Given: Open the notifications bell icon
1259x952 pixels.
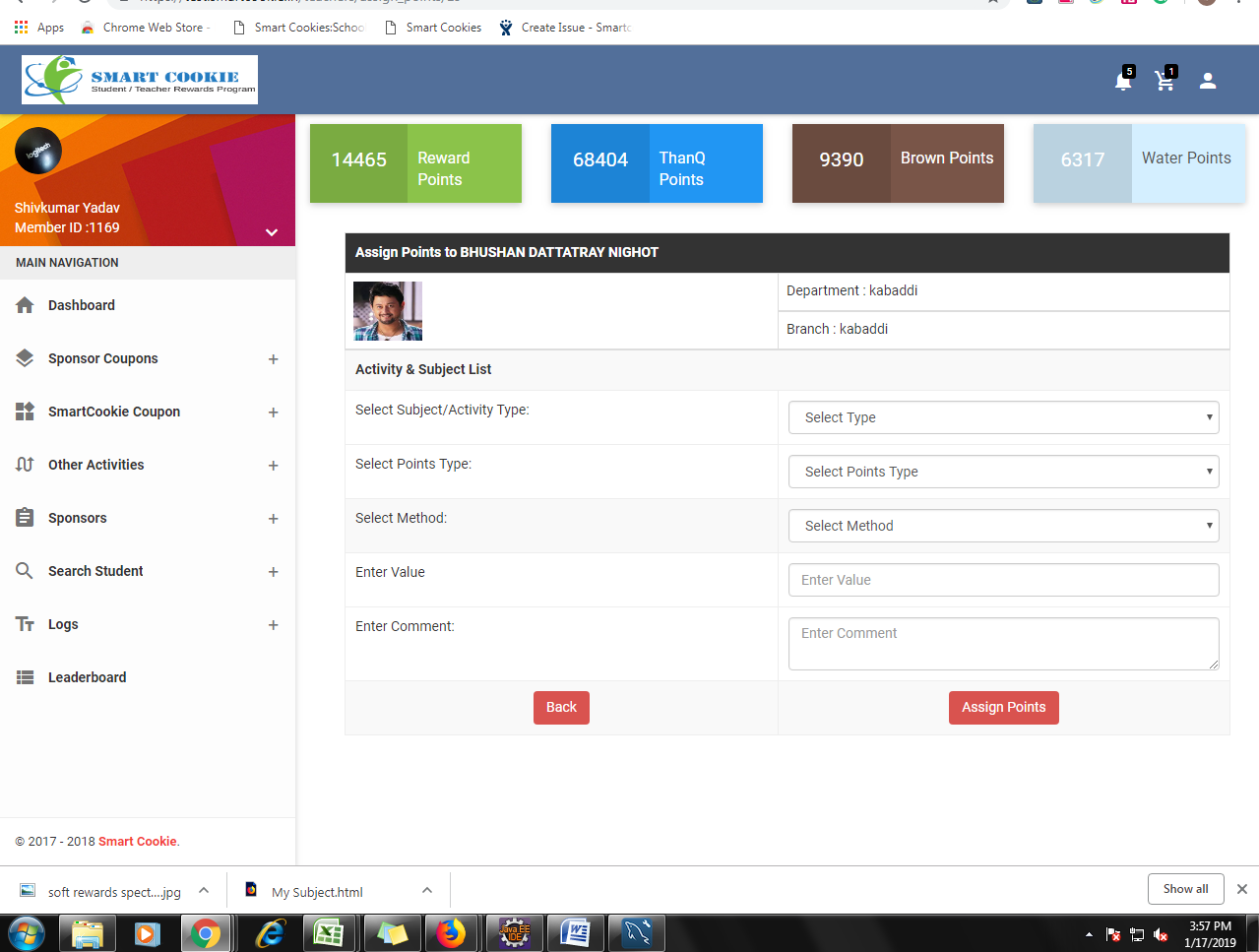Looking at the screenshot, I should [x=1123, y=81].
